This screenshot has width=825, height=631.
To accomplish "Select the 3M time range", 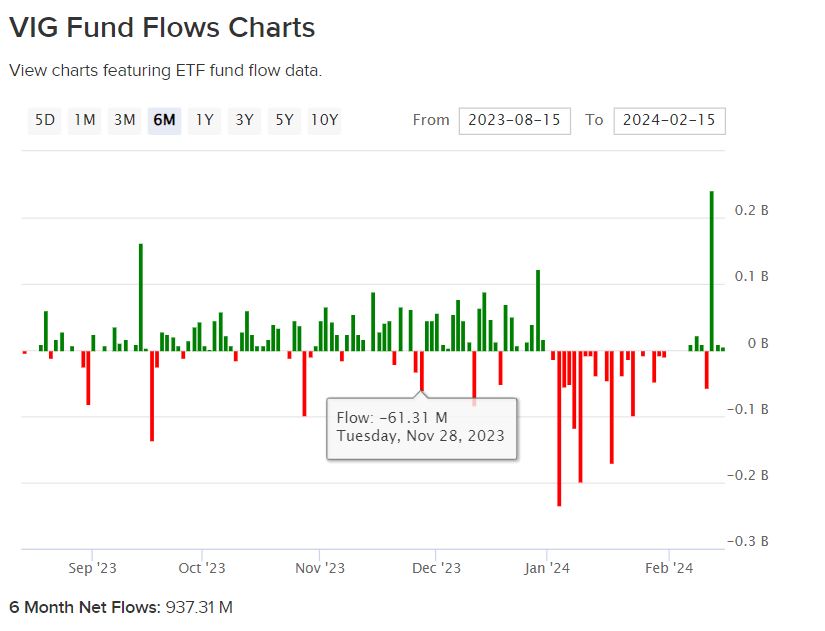I will pyautogui.click(x=124, y=120).
